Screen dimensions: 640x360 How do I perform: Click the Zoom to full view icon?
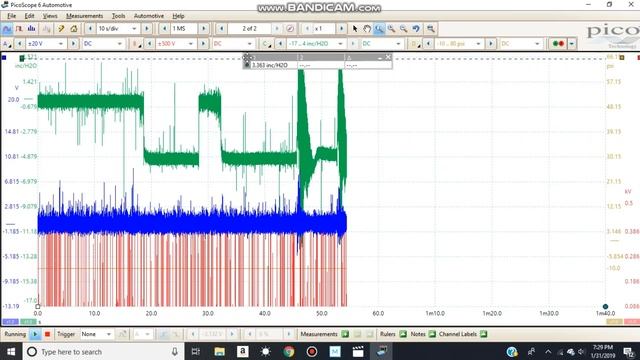click(431, 29)
